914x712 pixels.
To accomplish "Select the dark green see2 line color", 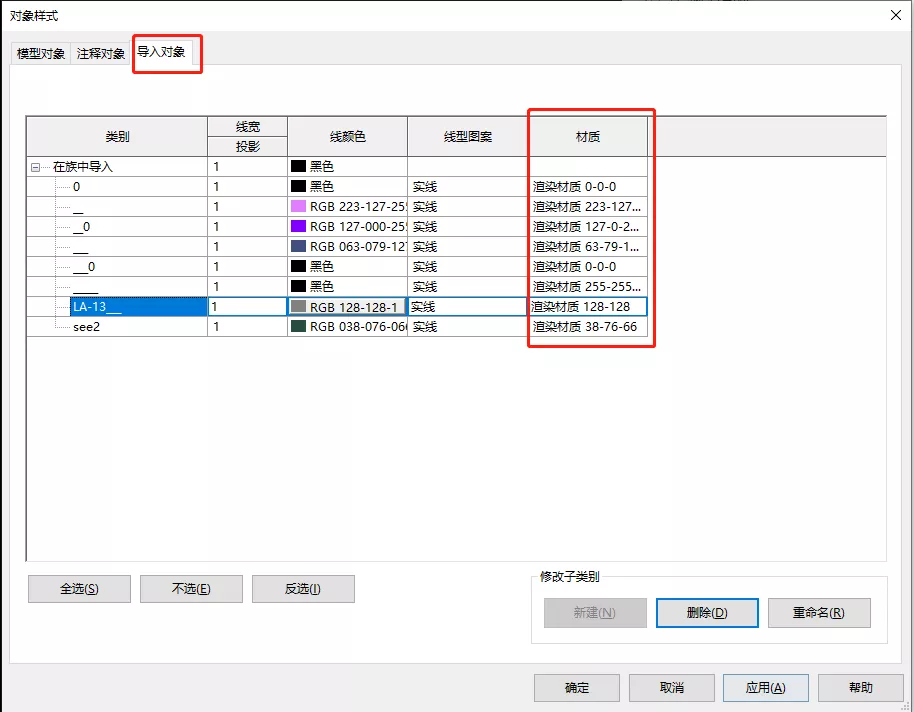I will point(298,327).
